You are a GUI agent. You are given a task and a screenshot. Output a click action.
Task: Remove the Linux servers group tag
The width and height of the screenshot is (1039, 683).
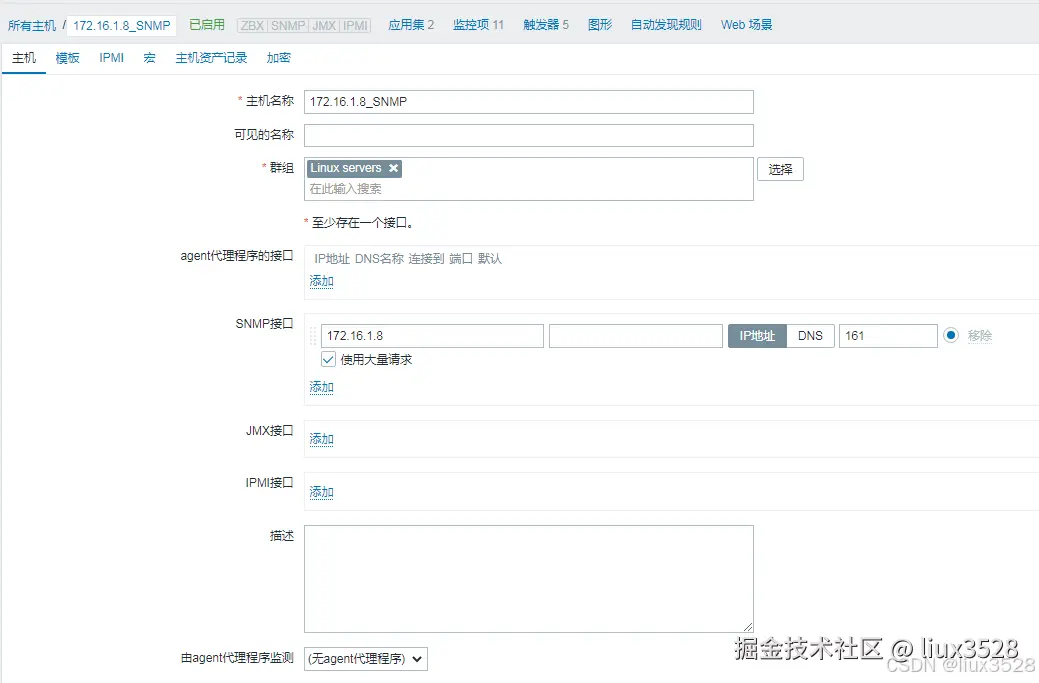pyautogui.click(x=393, y=168)
